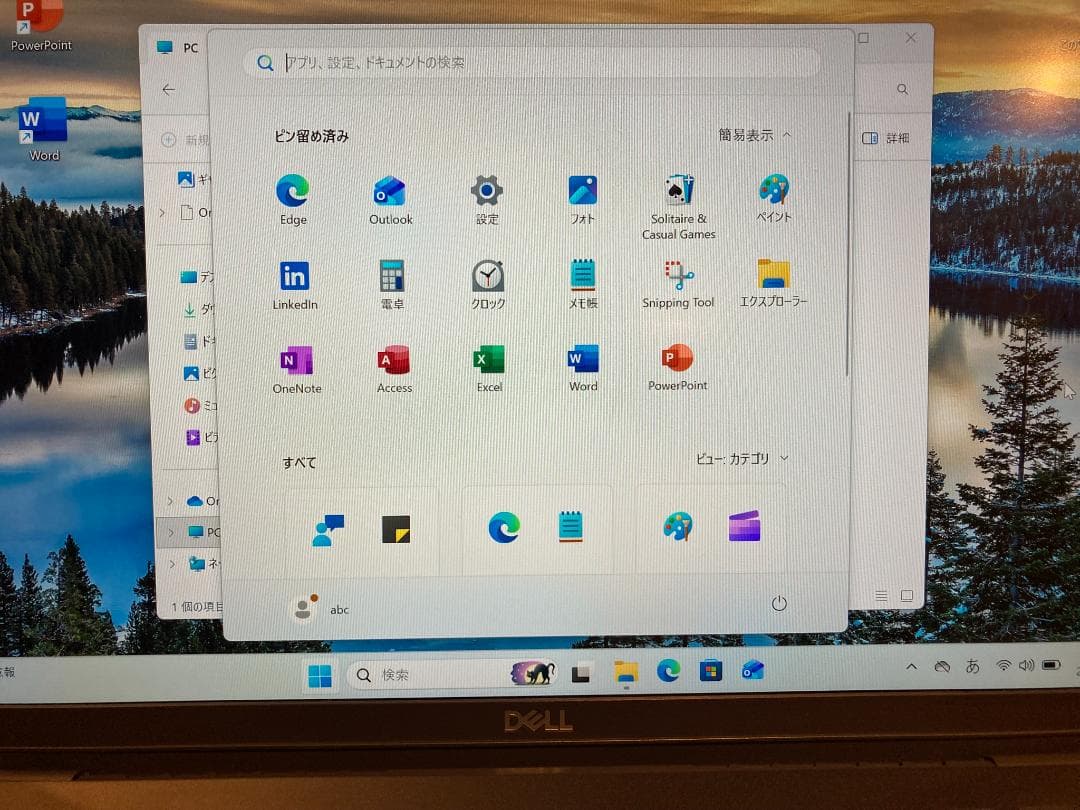Toggle 詳細 details pane in Explorer window
Viewport: 1080px width, 810px height.
click(x=886, y=138)
